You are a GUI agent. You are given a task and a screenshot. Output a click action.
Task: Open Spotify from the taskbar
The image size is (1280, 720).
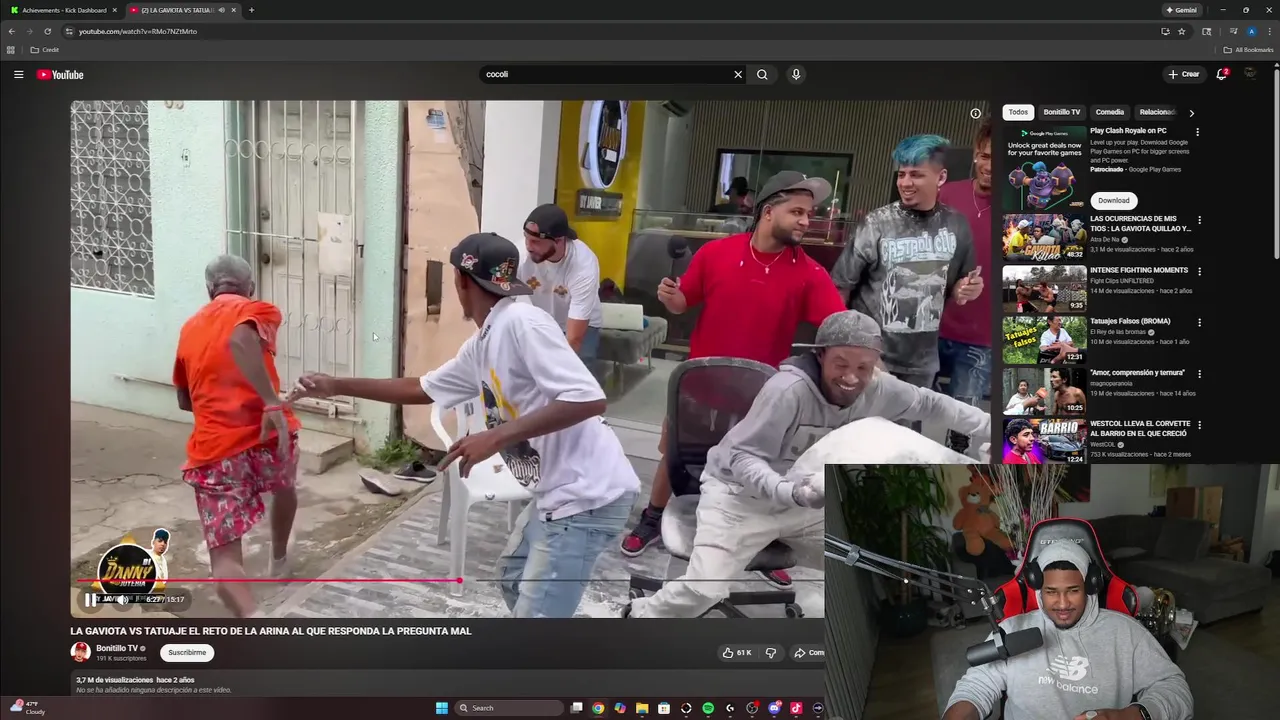[708, 708]
